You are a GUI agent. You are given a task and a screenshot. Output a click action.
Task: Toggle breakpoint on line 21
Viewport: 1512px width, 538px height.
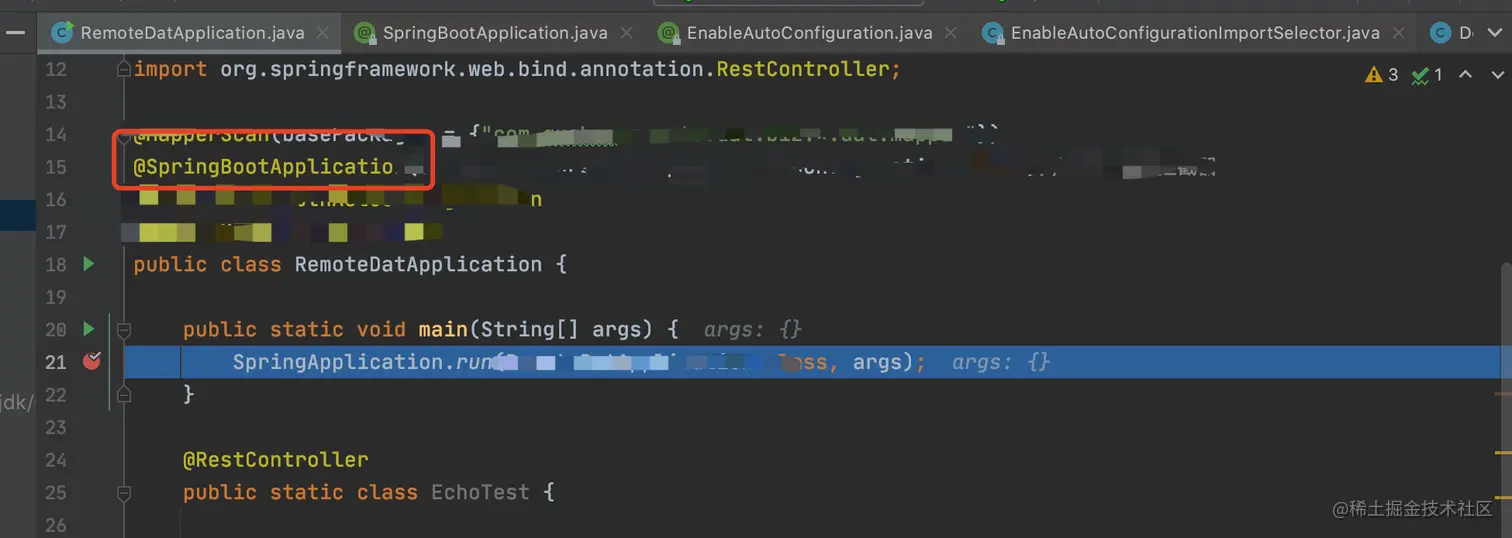coord(92,361)
